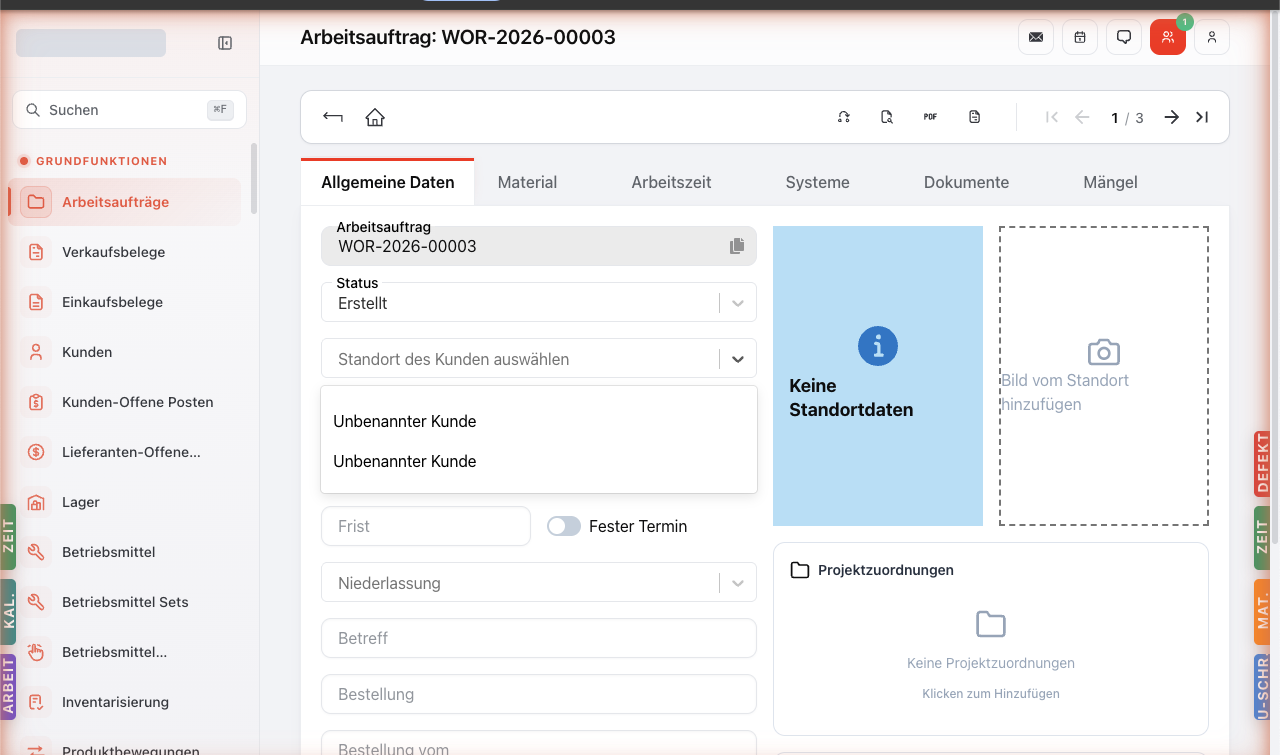The image size is (1280, 755).
Task: Click the Kunden-Offene Posten icon
Action: coord(36,402)
